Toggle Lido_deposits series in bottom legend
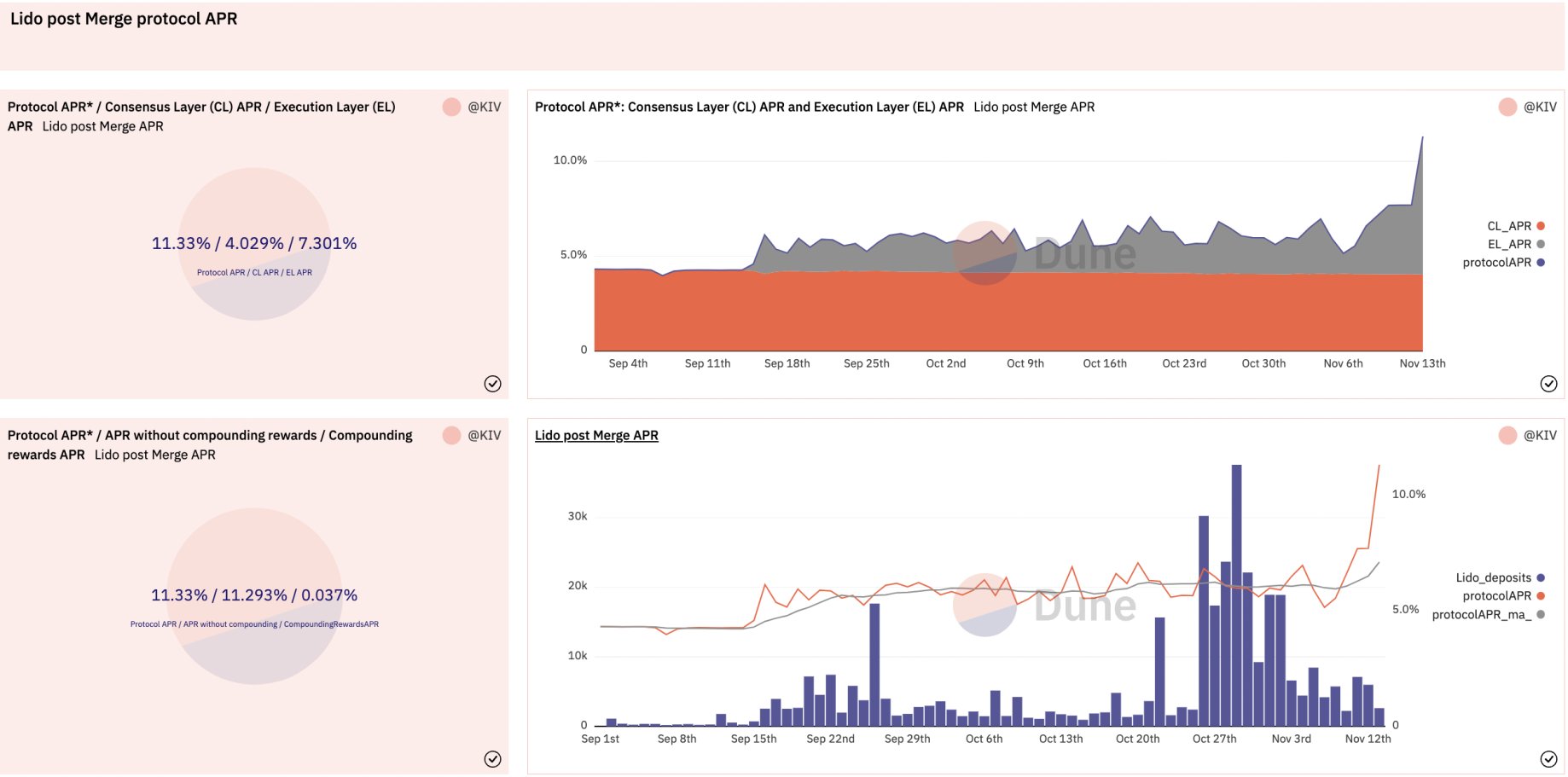1568x777 pixels. (1501, 577)
